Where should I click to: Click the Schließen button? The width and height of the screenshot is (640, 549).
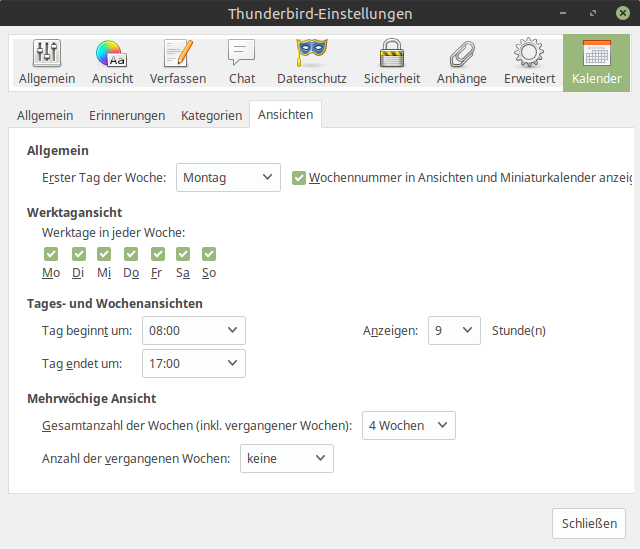[589, 523]
